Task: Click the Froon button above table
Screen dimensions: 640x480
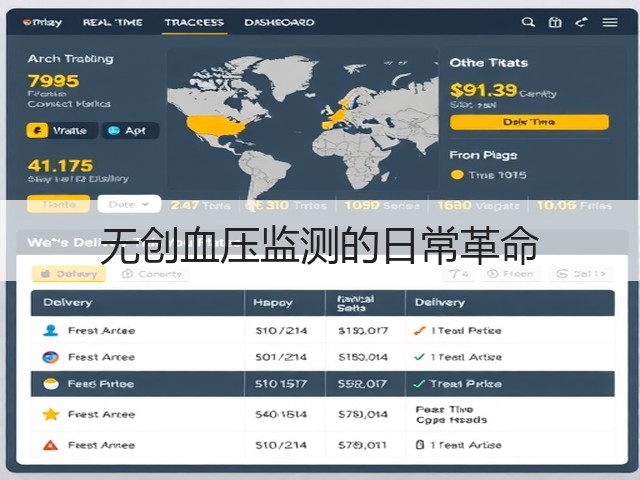Action: [x=511, y=274]
